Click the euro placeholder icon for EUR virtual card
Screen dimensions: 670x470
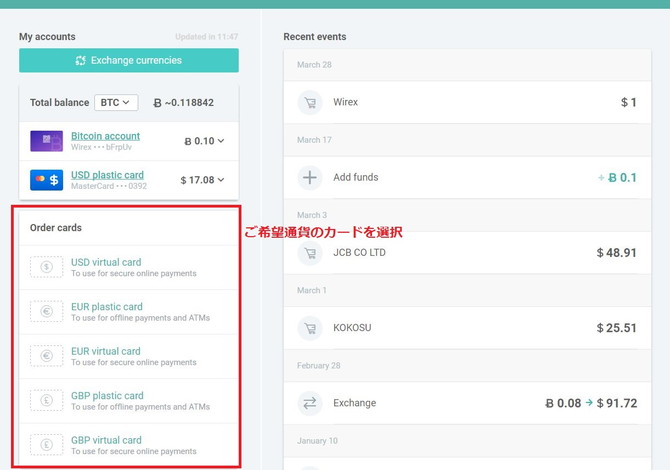point(47,356)
